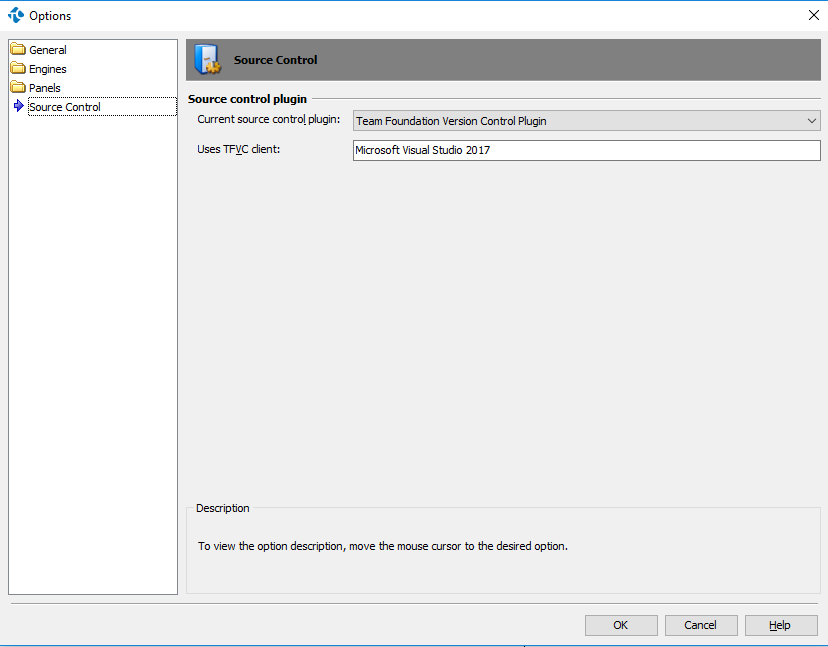Click the plugin dropdown arrow
828x647 pixels.
pyautogui.click(x=812, y=121)
